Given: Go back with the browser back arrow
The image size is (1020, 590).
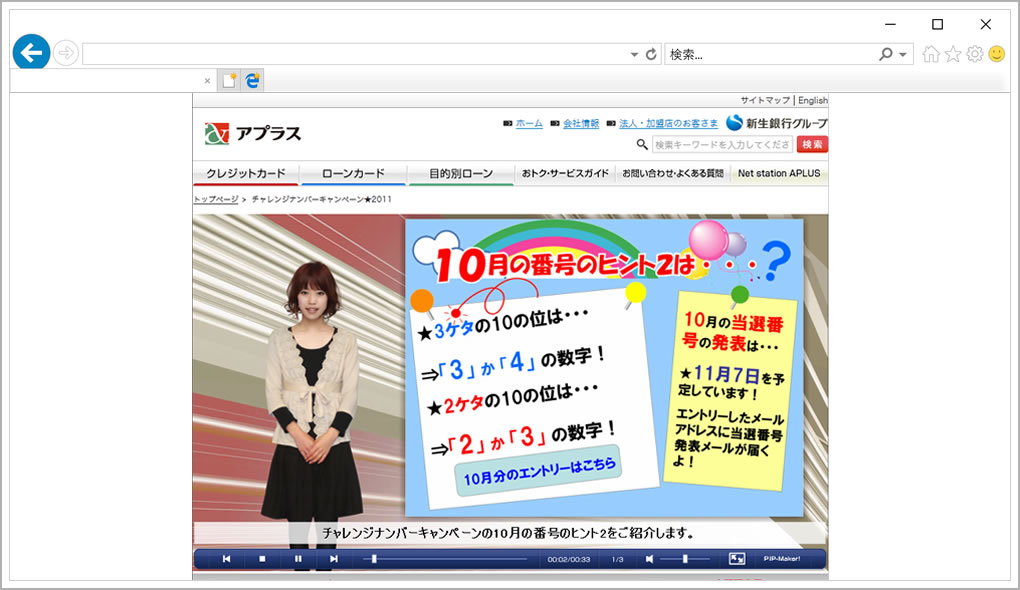Looking at the screenshot, I should (x=31, y=52).
